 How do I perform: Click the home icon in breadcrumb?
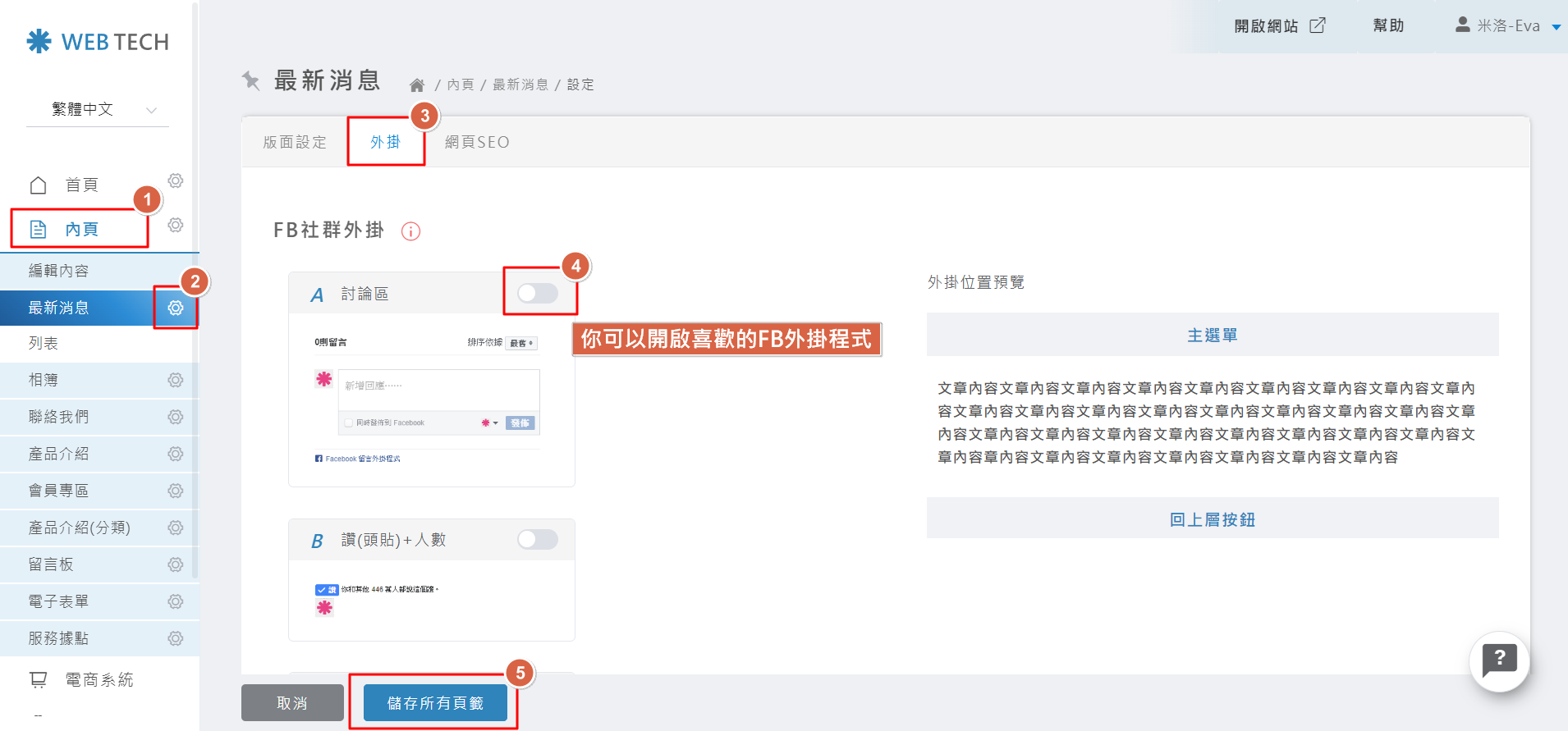[417, 85]
